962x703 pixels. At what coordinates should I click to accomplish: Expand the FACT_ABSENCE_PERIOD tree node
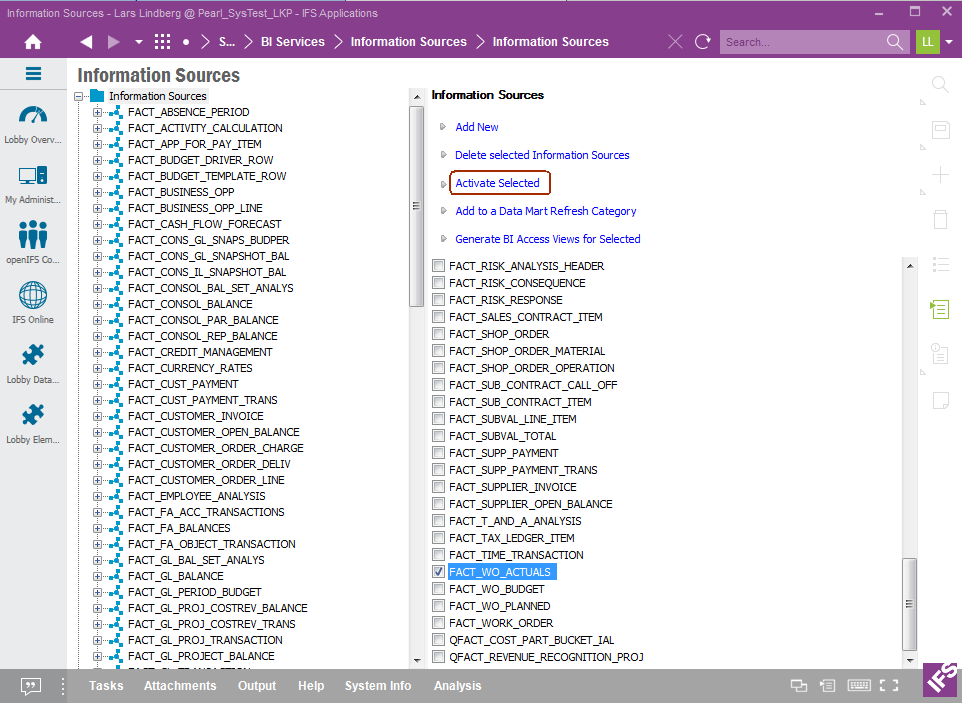[98, 112]
